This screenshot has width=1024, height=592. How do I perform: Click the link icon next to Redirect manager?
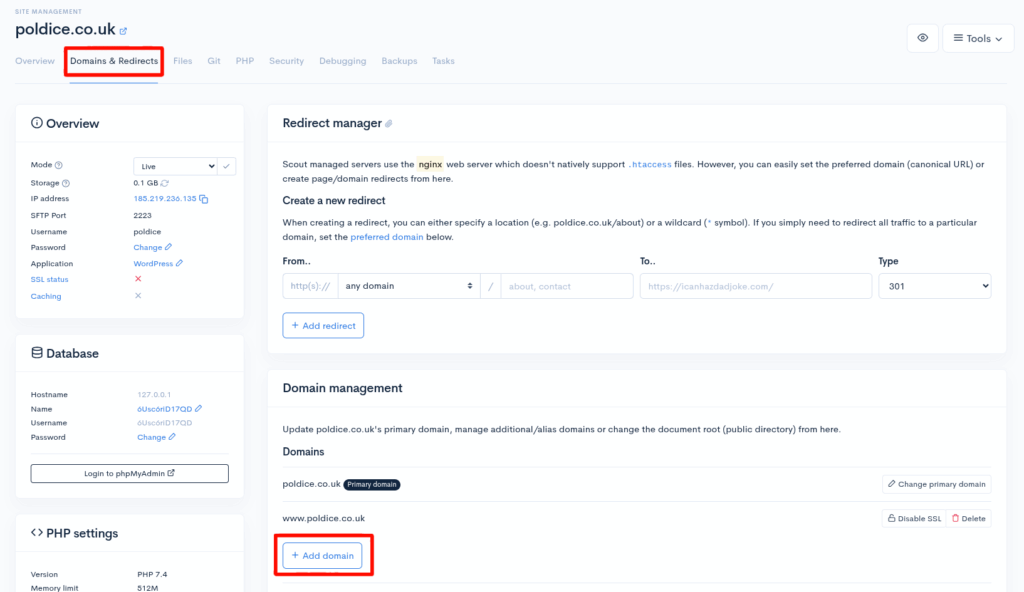coord(389,124)
